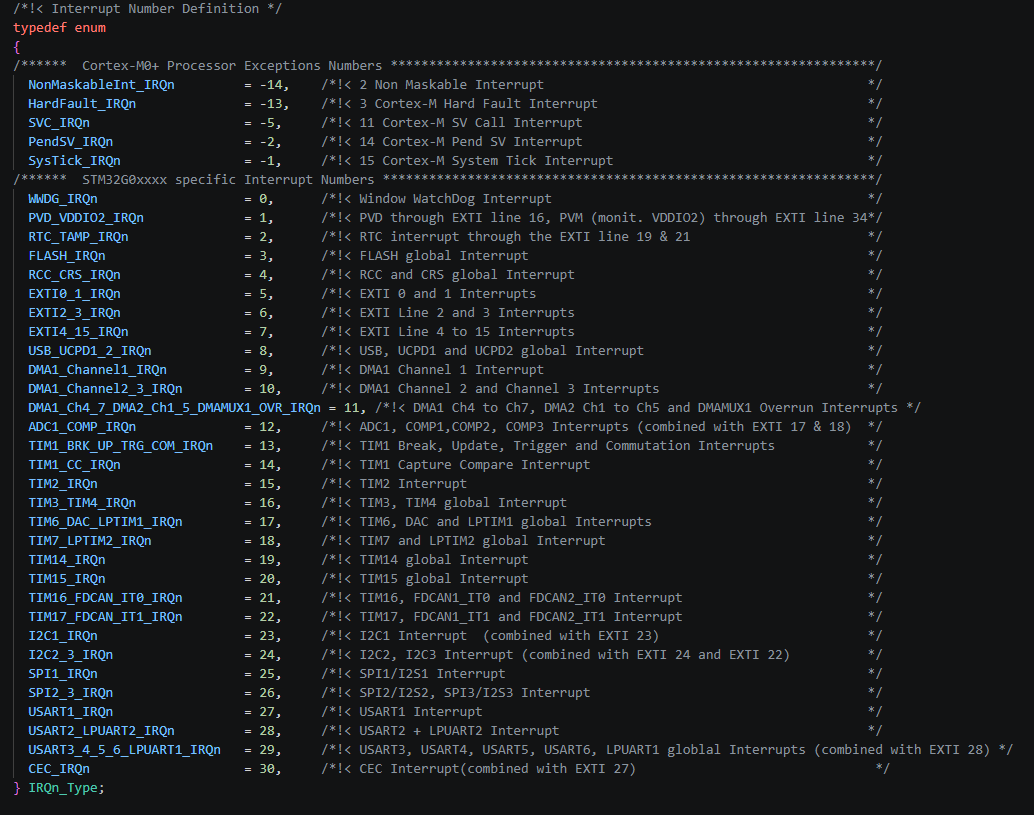Click the value 11 of DMAMUX1_OVR
Screen dimensions: 1034x815
pos(351,408)
